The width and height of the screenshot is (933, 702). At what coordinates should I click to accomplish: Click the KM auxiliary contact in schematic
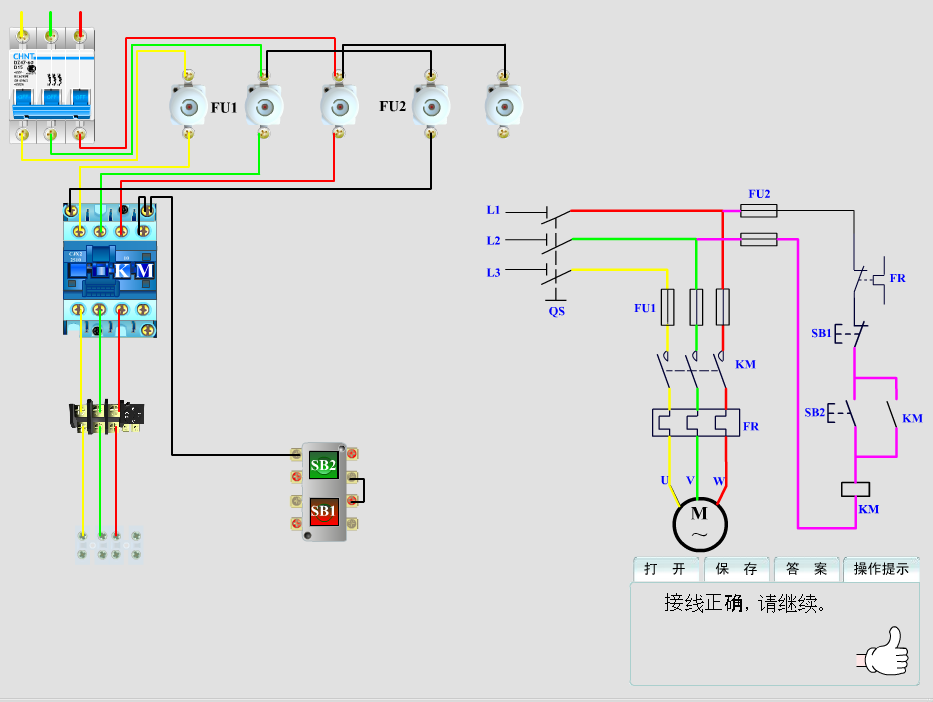click(893, 414)
